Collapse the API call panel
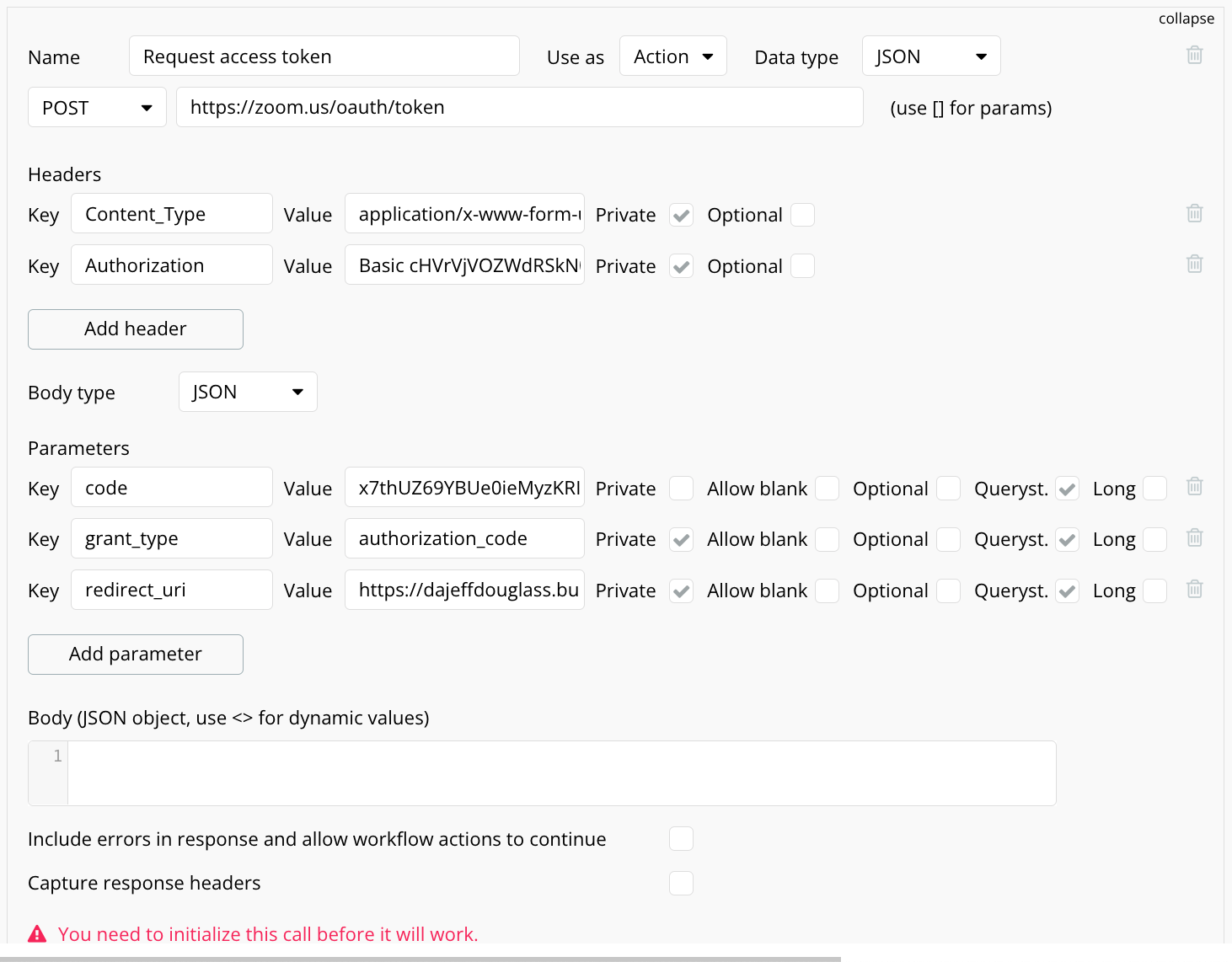 (1186, 19)
